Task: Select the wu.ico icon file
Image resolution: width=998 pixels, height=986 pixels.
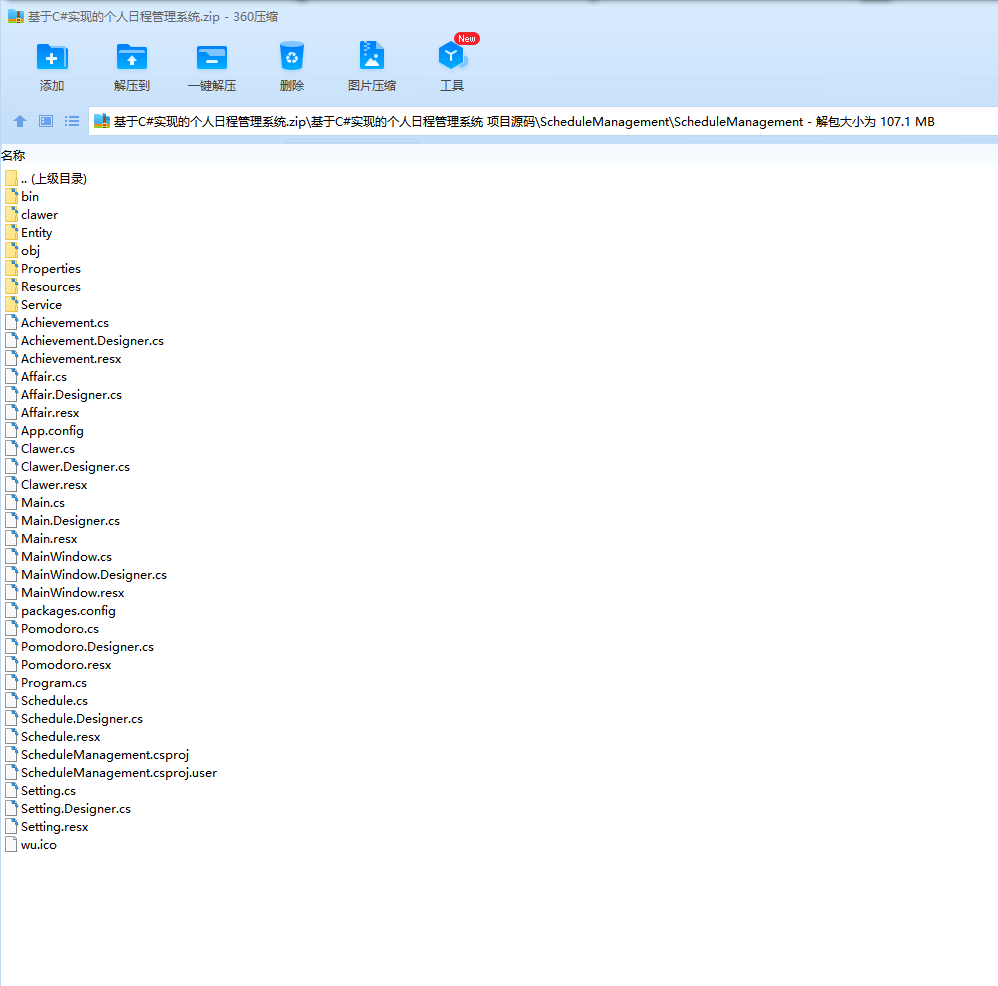Action: (x=31, y=845)
